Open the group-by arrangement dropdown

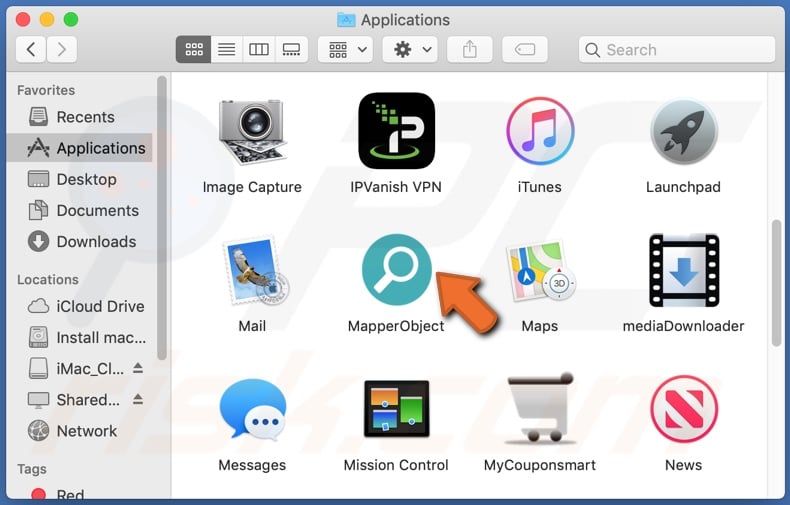pos(346,49)
